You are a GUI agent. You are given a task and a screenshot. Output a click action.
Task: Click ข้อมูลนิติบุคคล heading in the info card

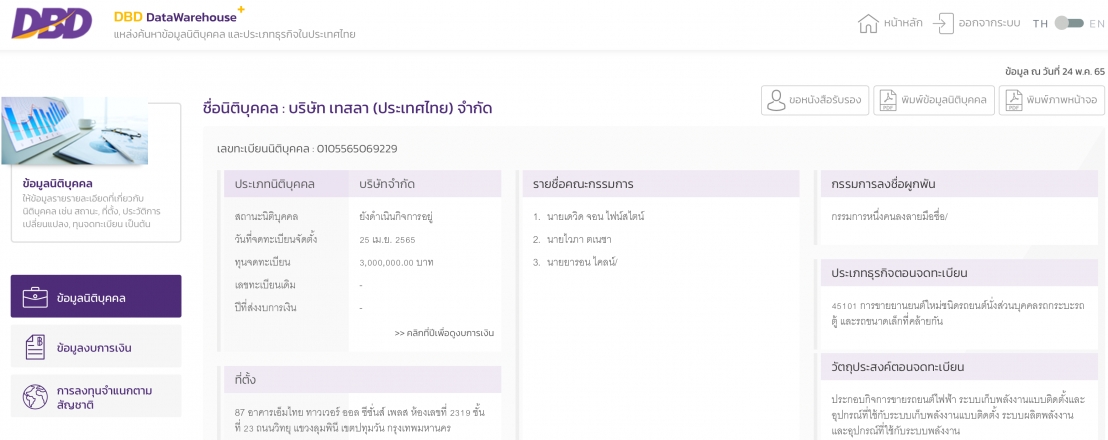58,184
